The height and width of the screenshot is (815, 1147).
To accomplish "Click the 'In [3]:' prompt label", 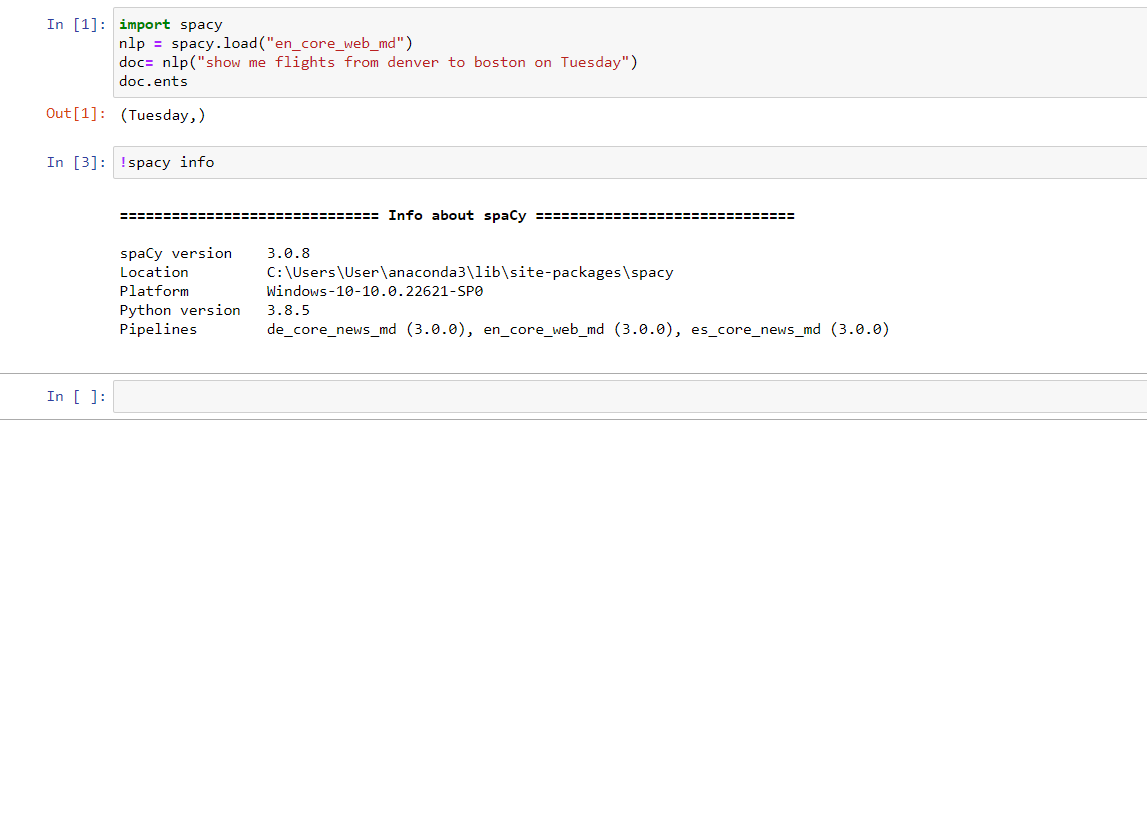I will point(76,162).
